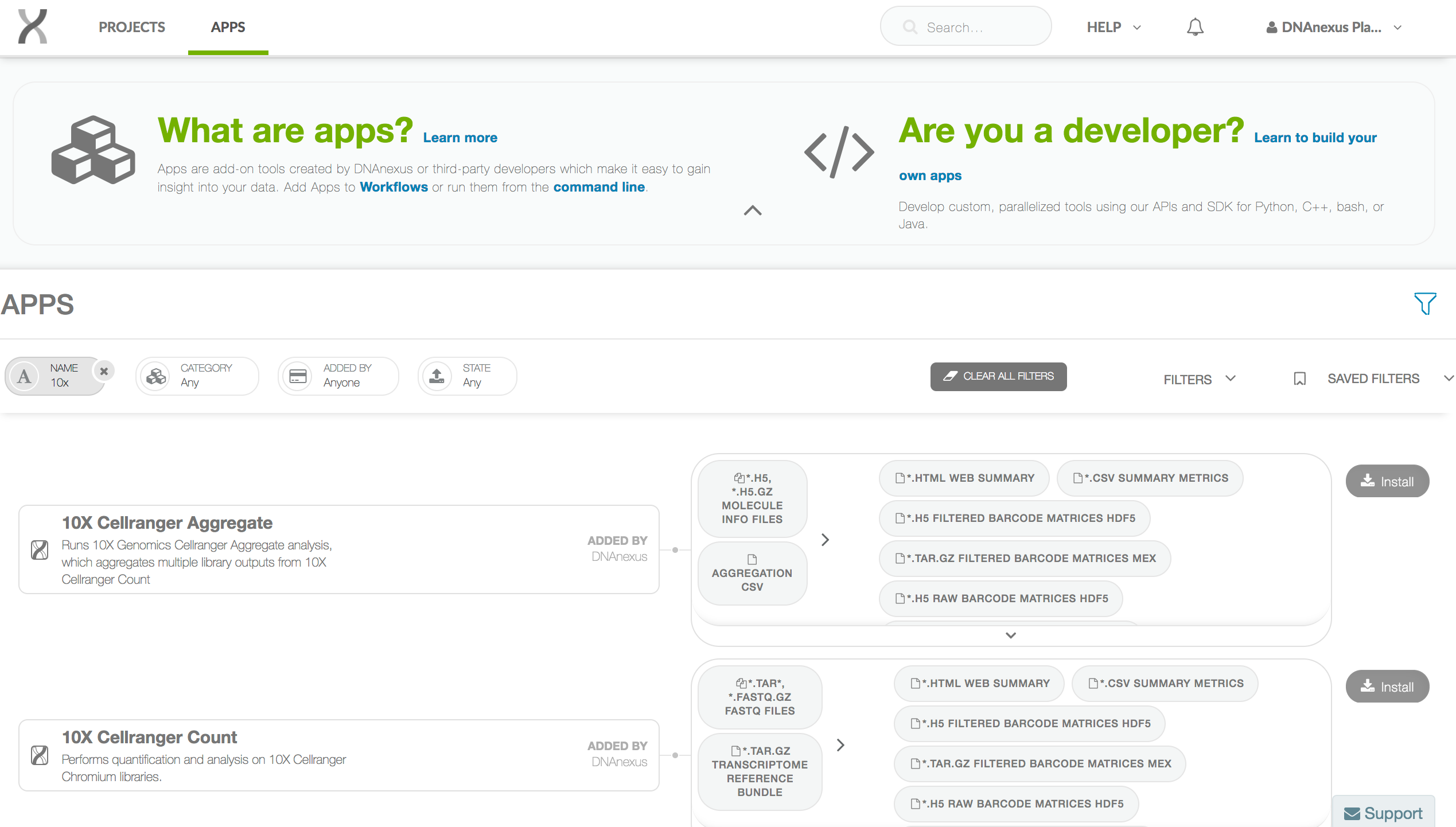The height and width of the screenshot is (827, 1456).
Task: Click the Learn more link
Action: click(x=460, y=138)
